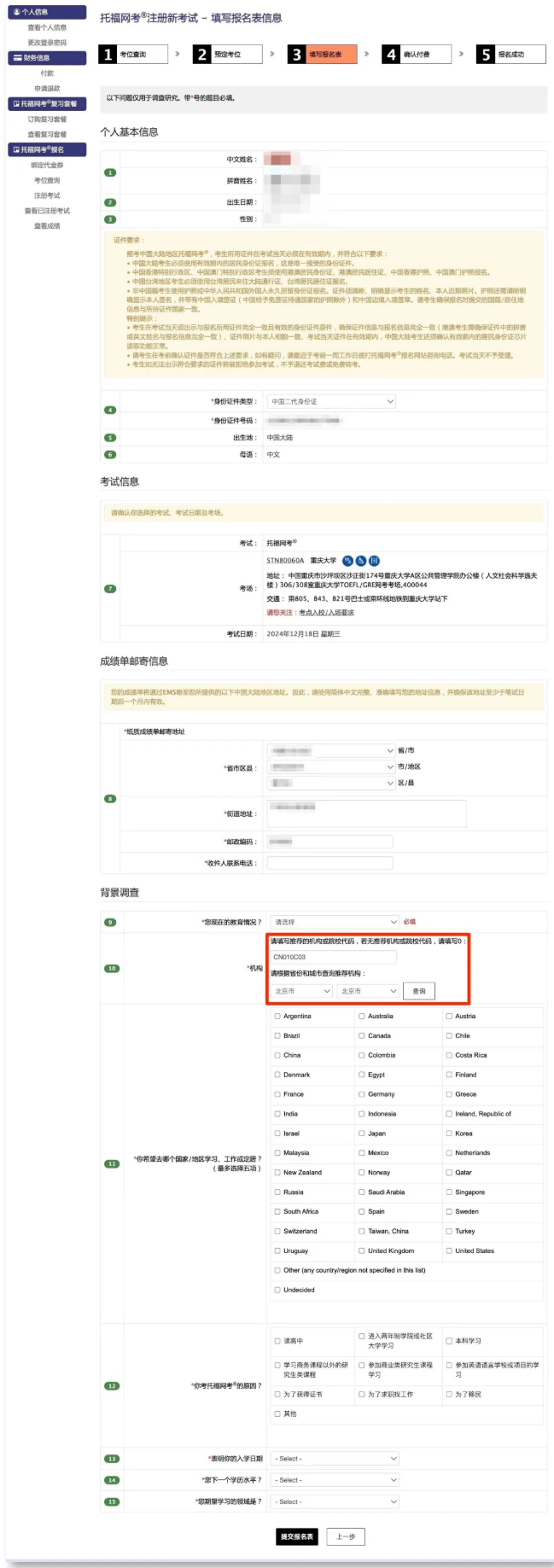The image size is (554, 1568).
Task: Check the Australia country checkbox
Action: click(x=362, y=1016)
